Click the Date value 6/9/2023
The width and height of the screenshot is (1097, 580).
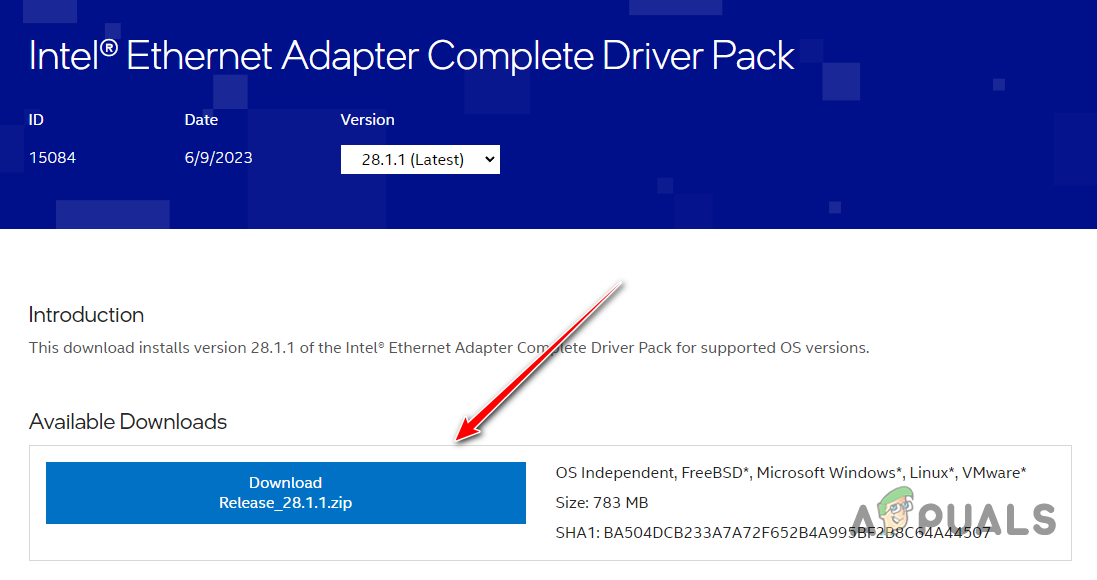218,157
